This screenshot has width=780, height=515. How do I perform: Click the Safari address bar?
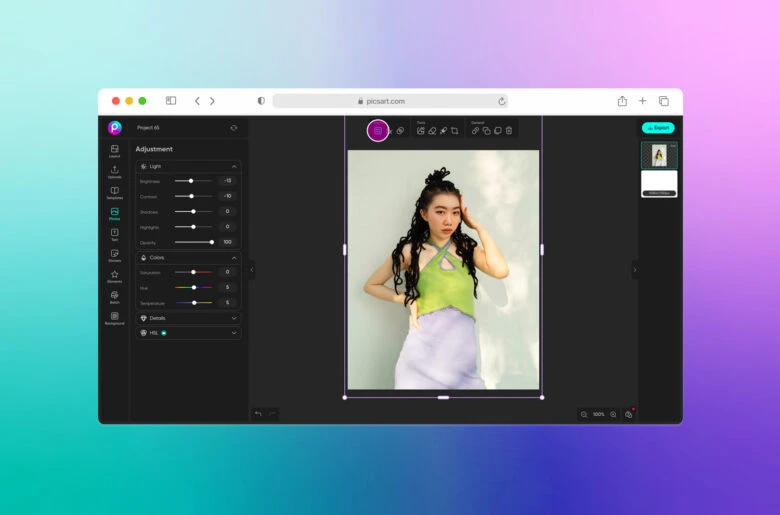coord(390,101)
